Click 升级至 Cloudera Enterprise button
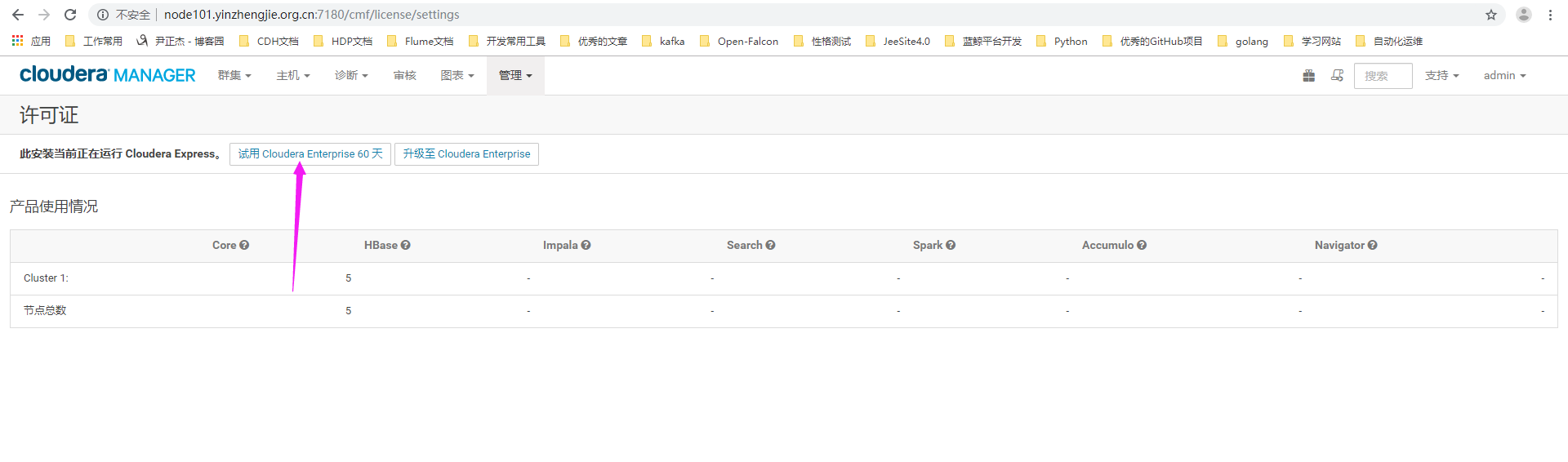The width and height of the screenshot is (1568, 462). [466, 153]
